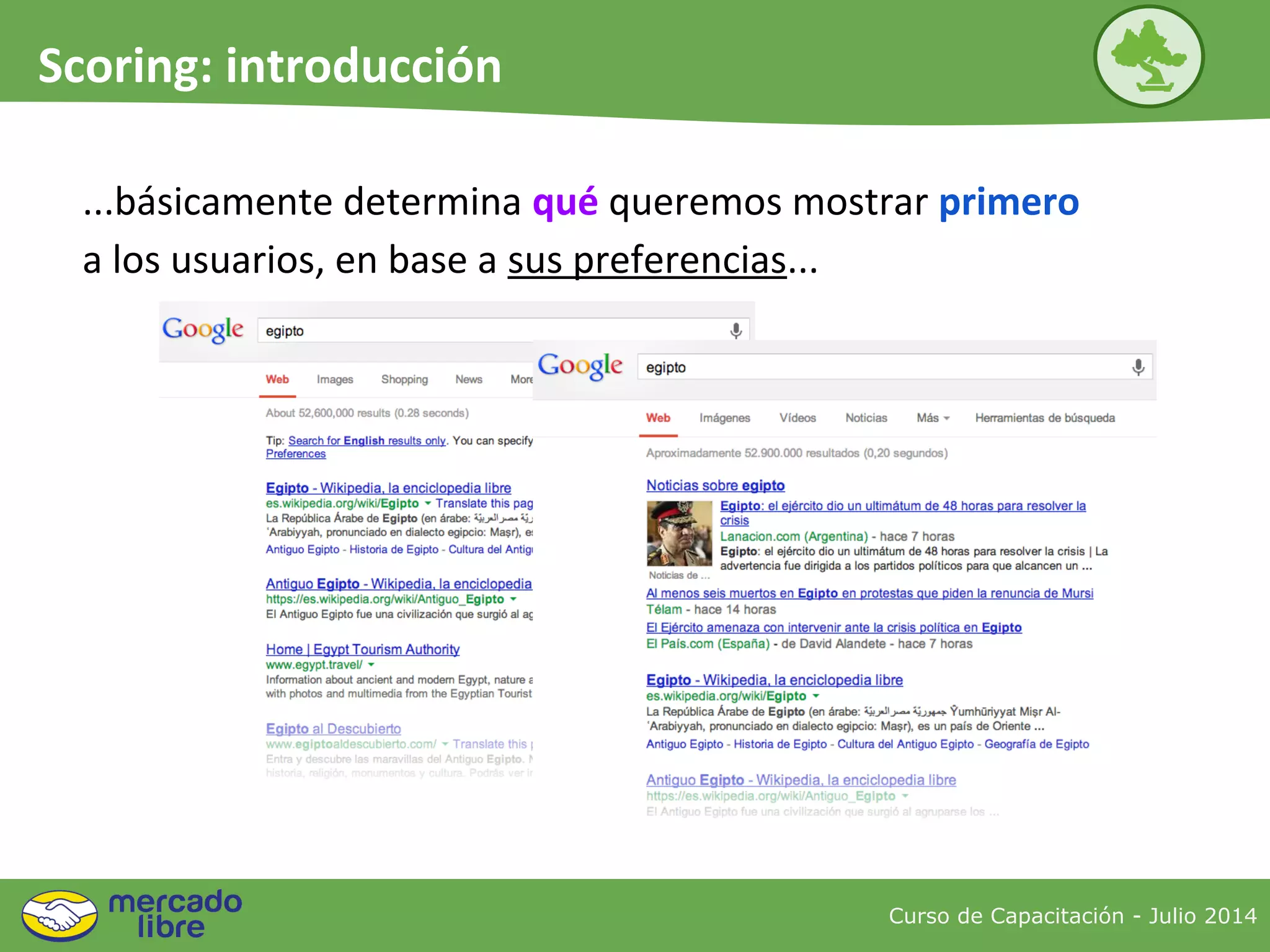Select the Web tab in left results
Image resolution: width=1270 pixels, height=952 pixels.
click(277, 379)
